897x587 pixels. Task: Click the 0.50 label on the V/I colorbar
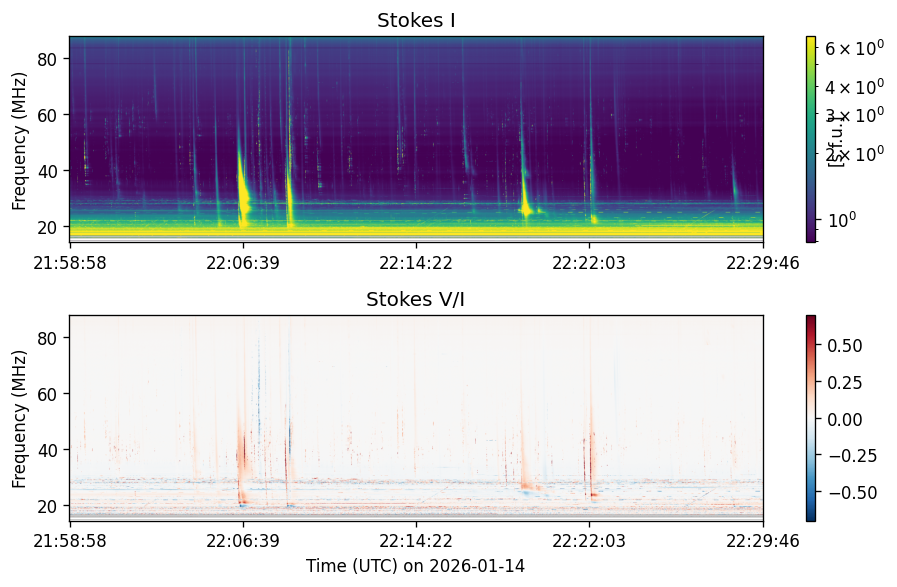click(844, 346)
